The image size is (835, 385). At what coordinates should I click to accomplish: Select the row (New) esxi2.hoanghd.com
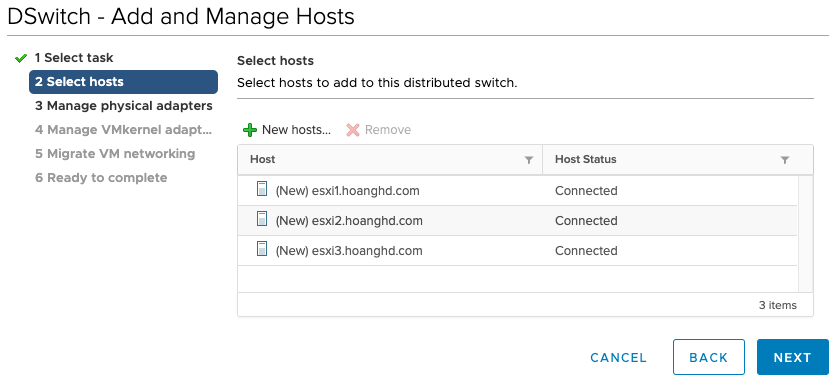(x=518, y=220)
